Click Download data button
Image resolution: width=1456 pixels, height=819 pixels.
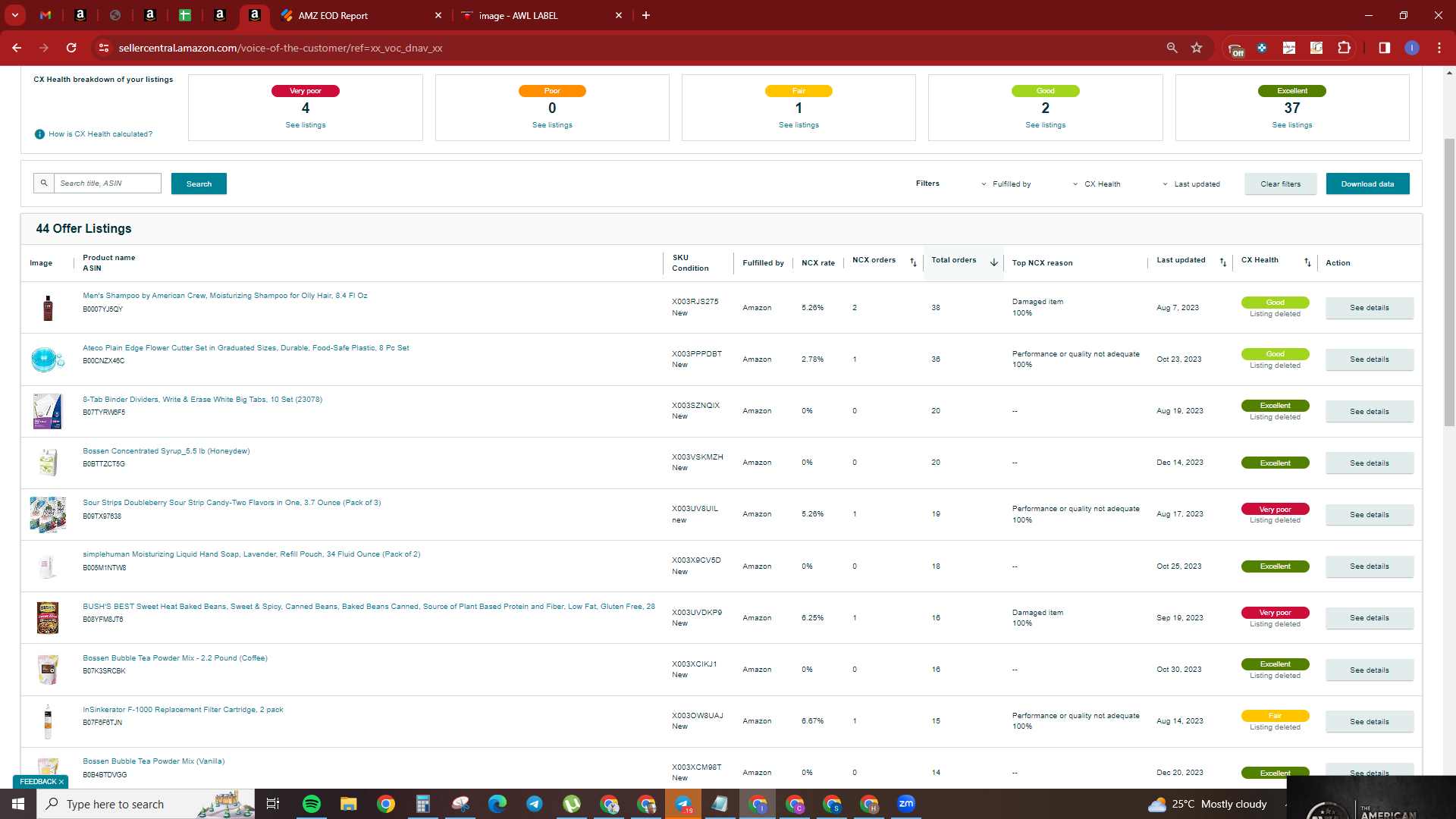[1367, 184]
